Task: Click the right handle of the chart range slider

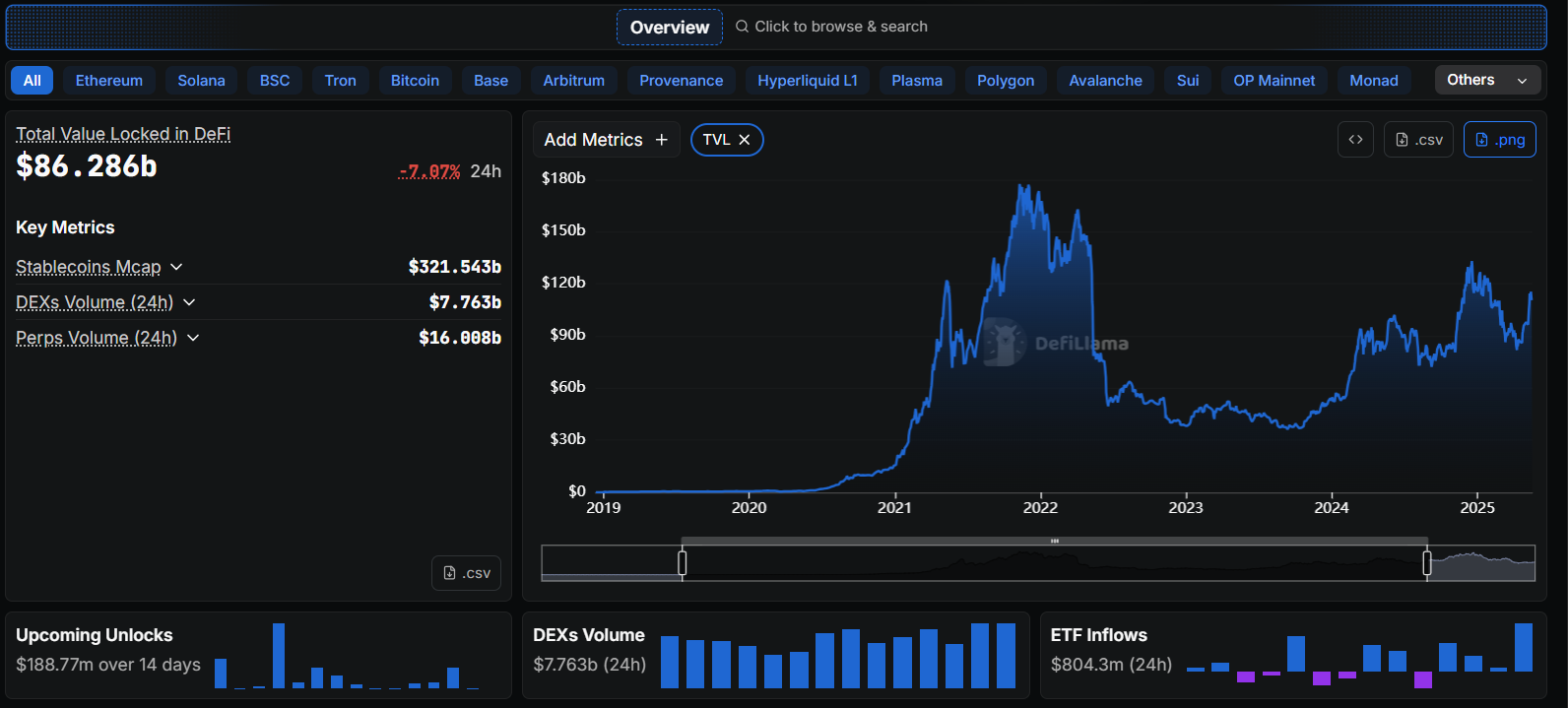Action: pyautogui.click(x=1427, y=562)
